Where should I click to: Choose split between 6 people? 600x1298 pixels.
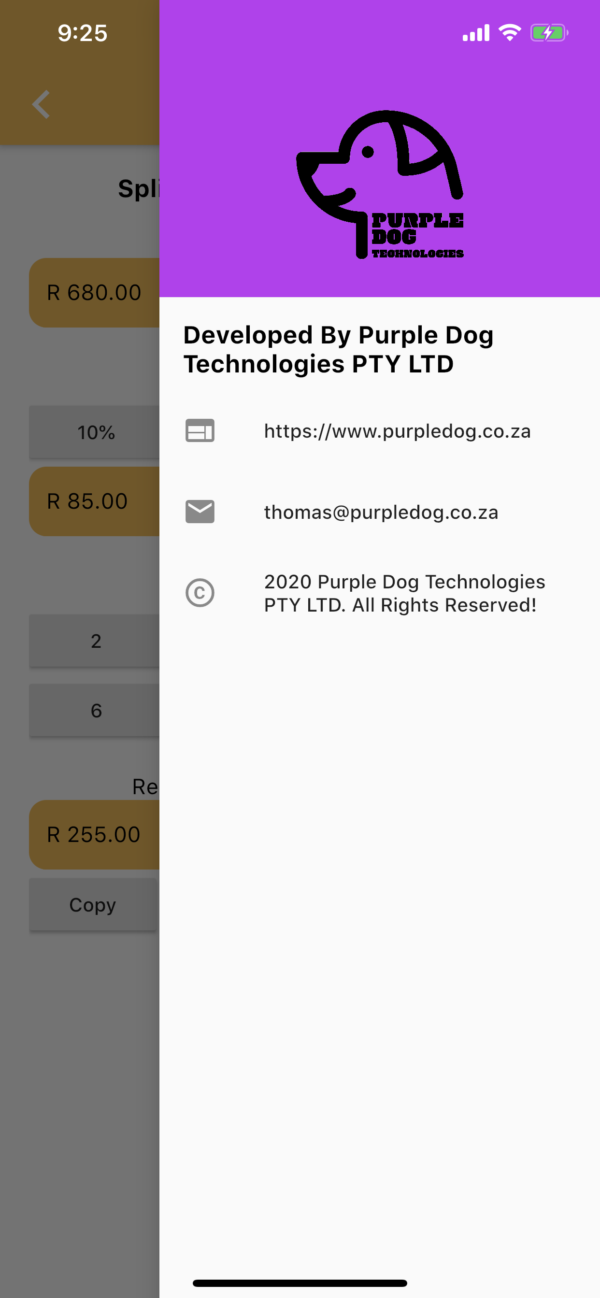coord(95,711)
